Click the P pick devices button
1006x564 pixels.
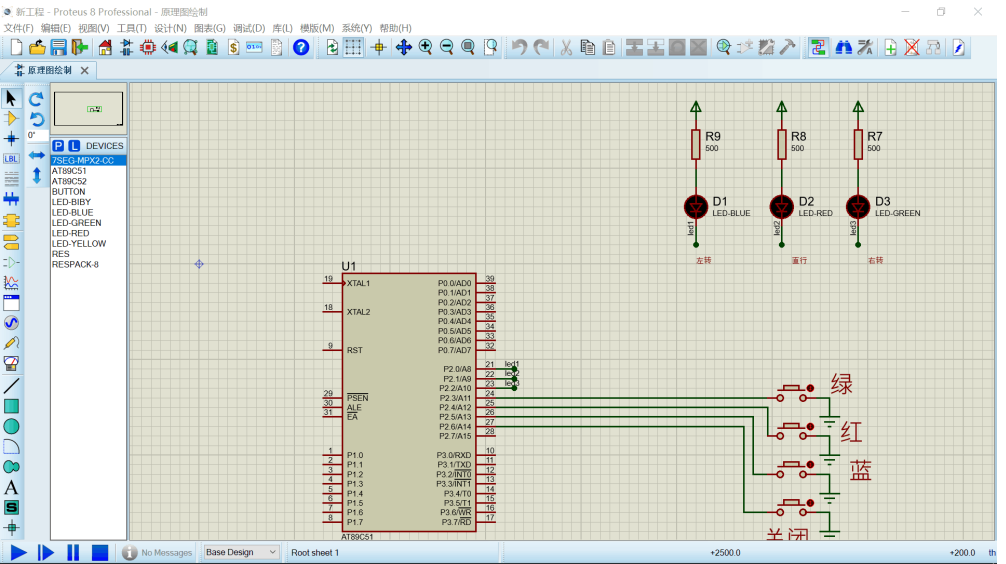tap(58, 146)
